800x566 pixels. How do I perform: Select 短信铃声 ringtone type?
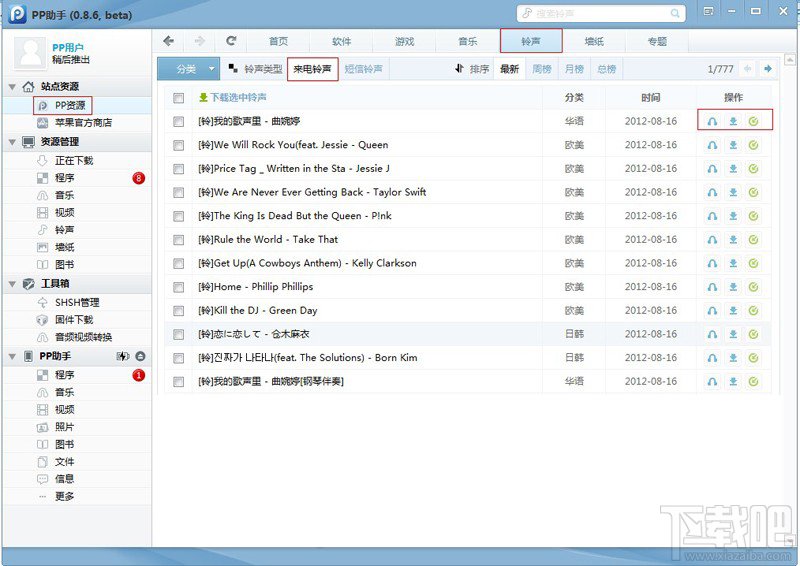tap(363, 69)
